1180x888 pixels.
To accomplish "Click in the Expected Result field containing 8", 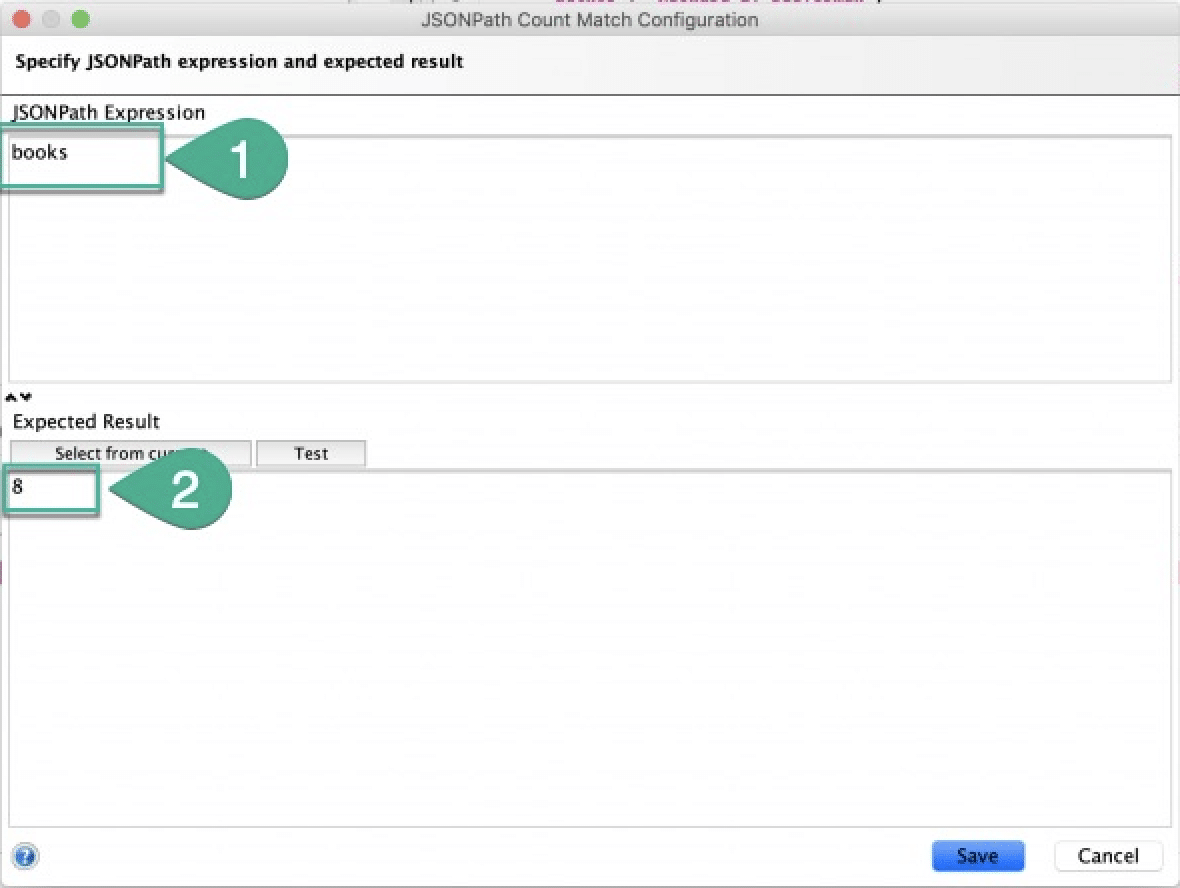I will 589,648.
